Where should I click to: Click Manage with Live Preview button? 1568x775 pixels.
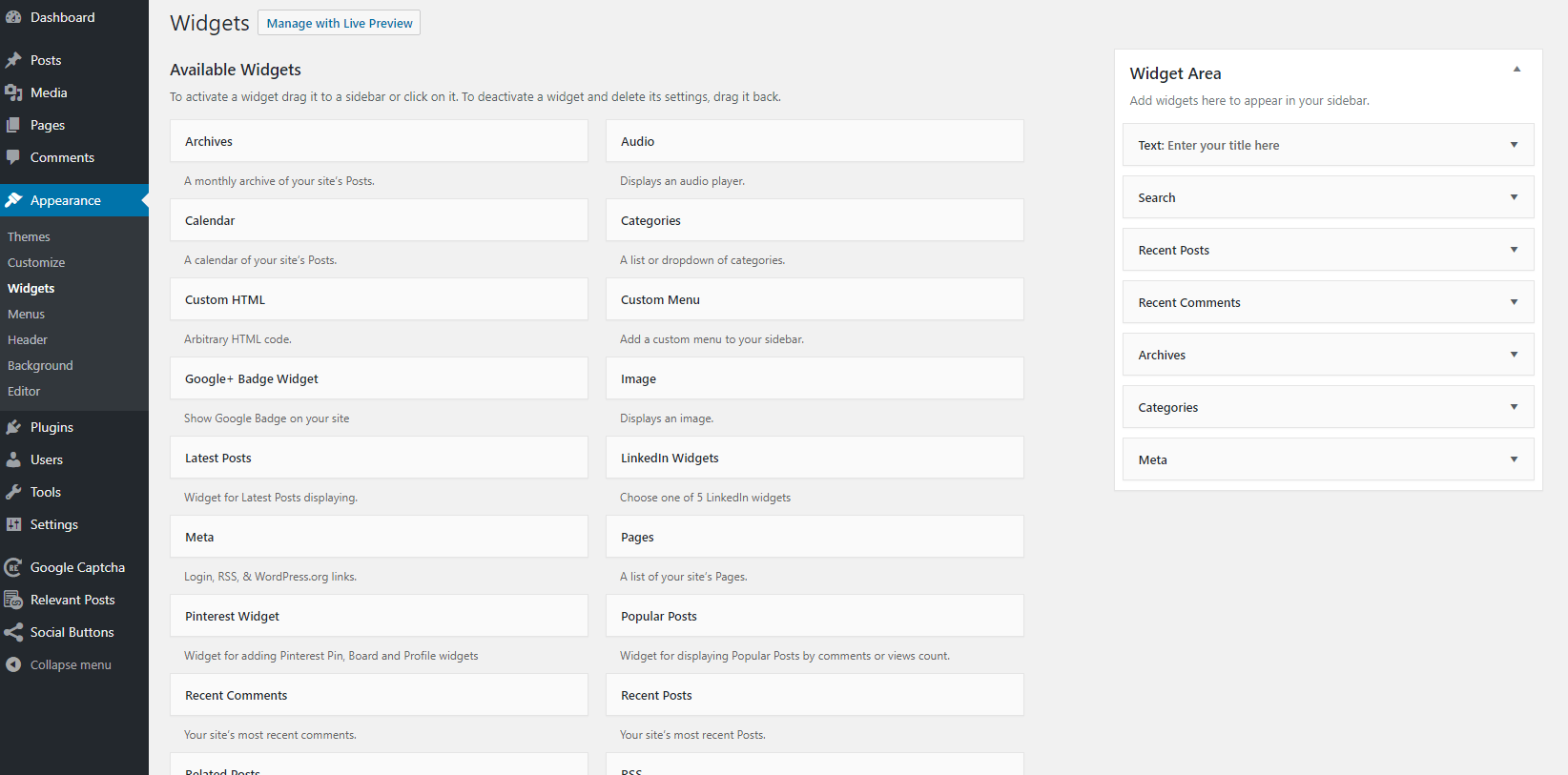pos(339,23)
